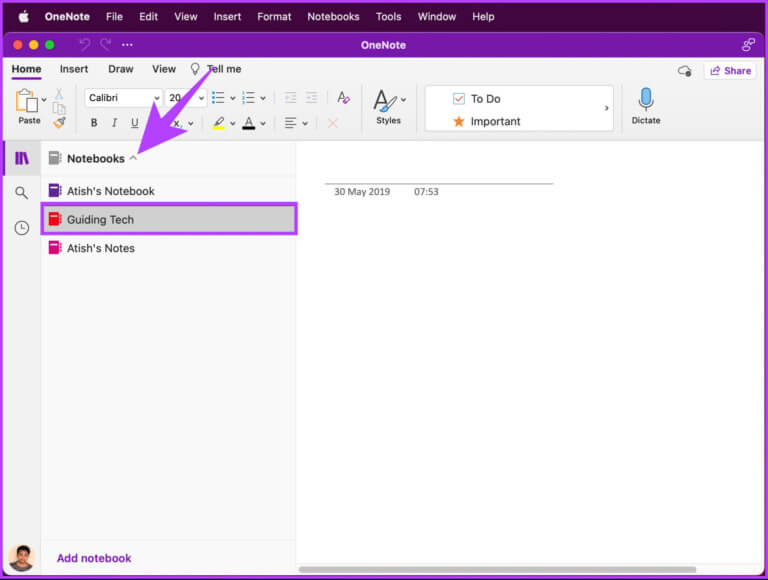Click the sync status cloud icon
The width and height of the screenshot is (768, 580).
[x=684, y=71]
